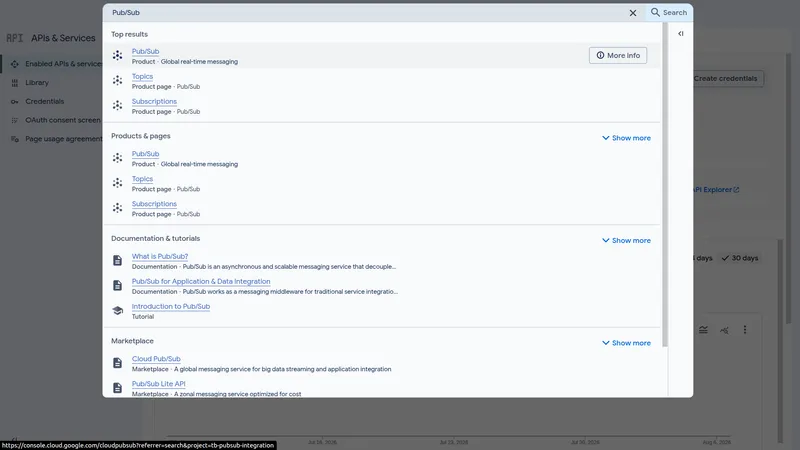This screenshot has width=800, height=450.
Task: Click Subscriptions icon in Top results
Action: point(117,105)
